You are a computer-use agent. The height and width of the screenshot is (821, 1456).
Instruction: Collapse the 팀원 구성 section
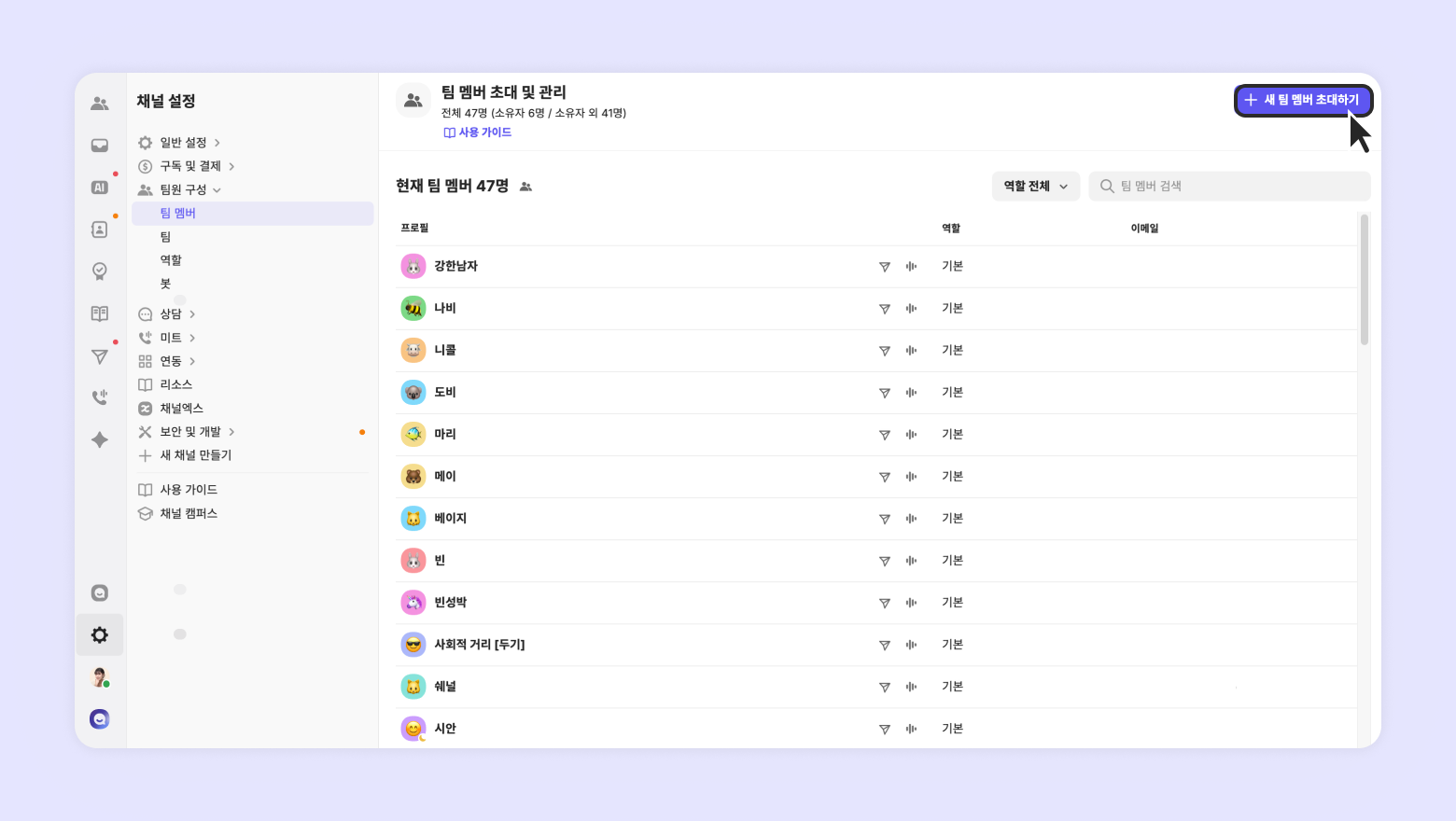[x=183, y=189]
